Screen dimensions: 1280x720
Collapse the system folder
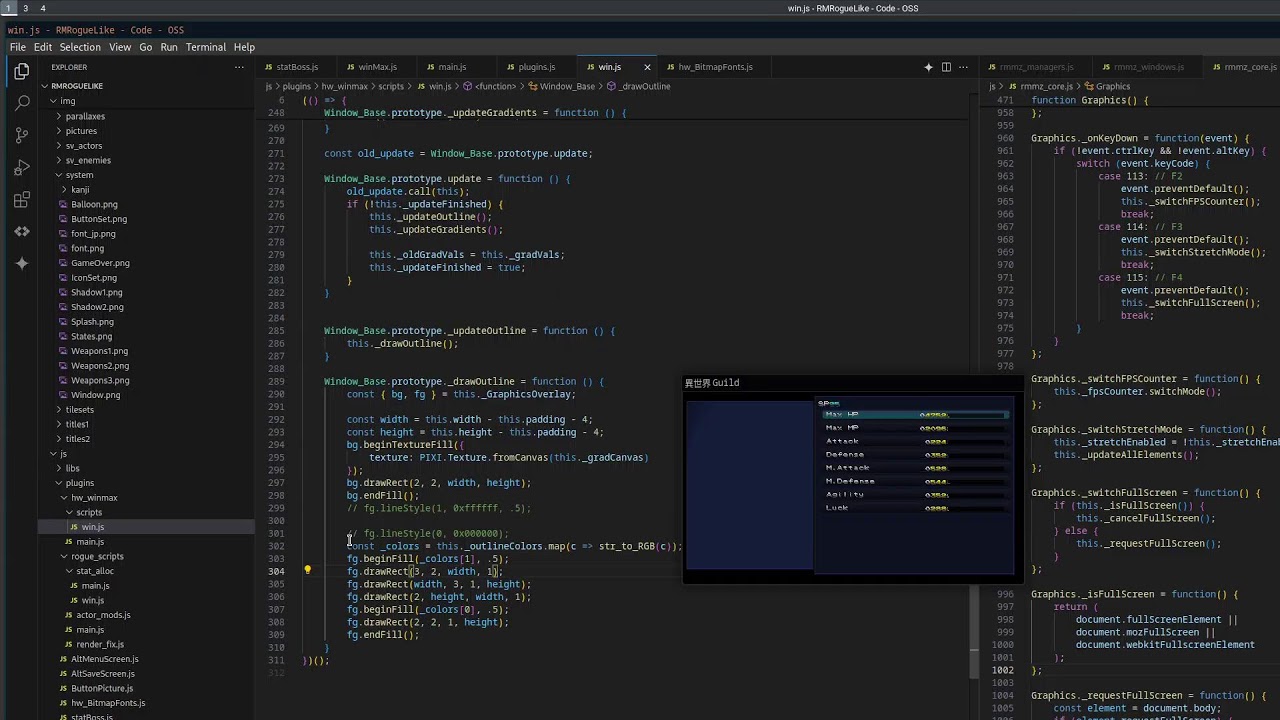(79, 175)
